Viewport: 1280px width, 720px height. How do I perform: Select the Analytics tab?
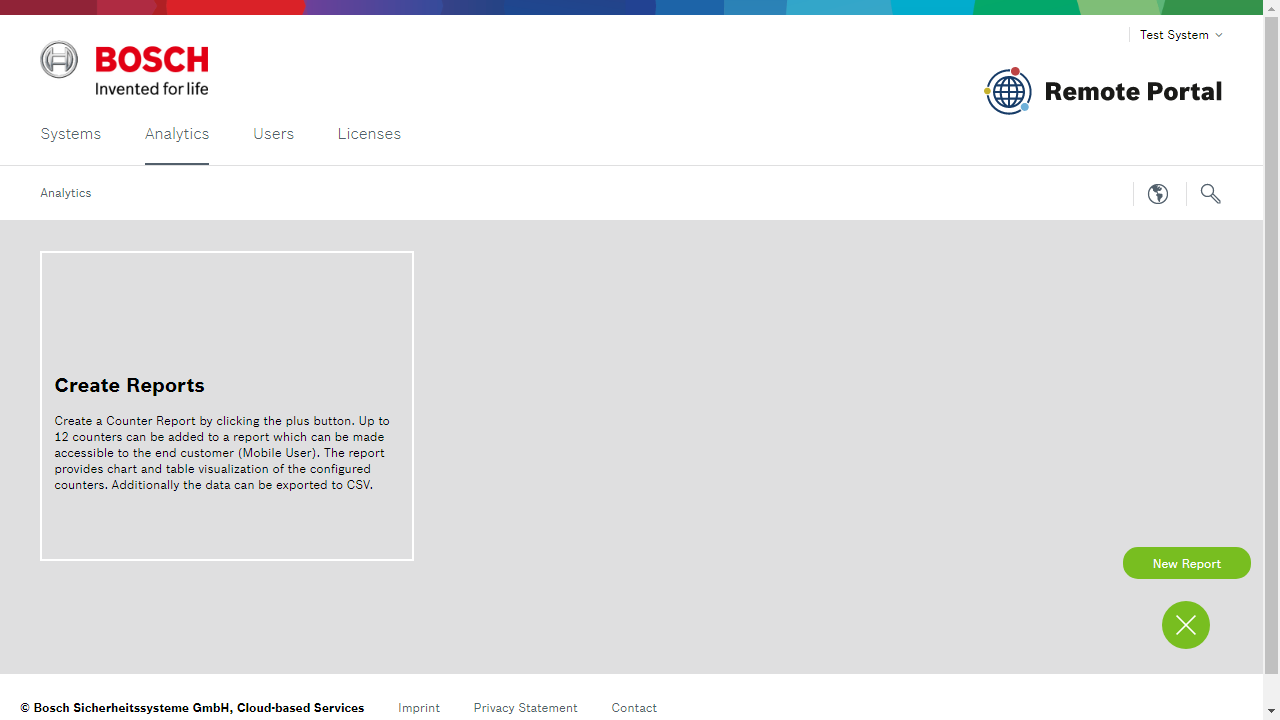tap(177, 134)
